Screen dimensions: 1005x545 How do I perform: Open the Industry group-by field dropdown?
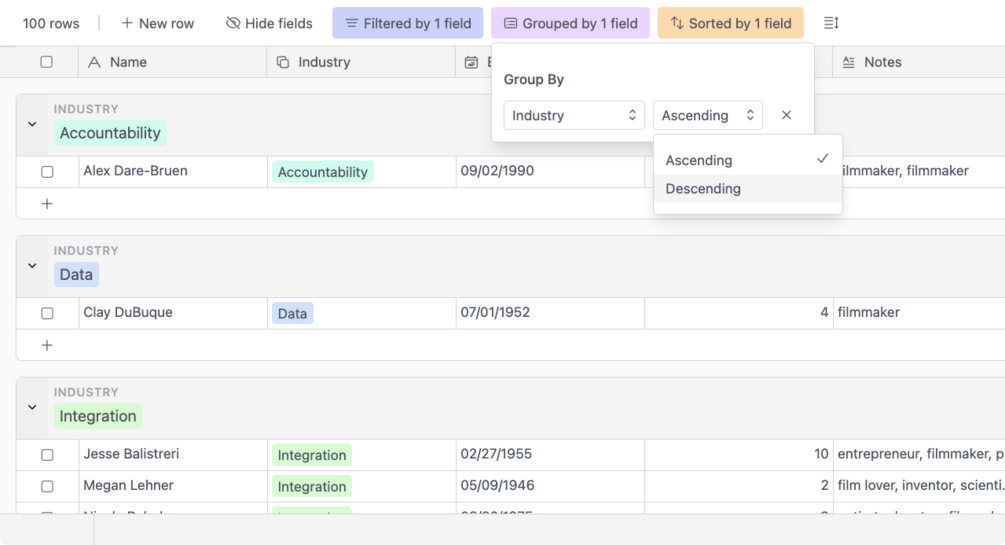click(x=573, y=115)
